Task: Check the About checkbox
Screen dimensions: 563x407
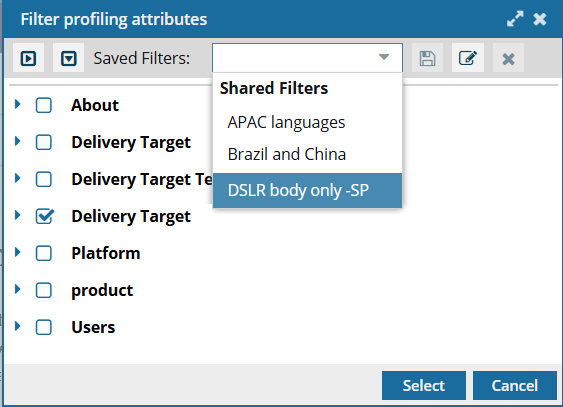Action: [44, 105]
